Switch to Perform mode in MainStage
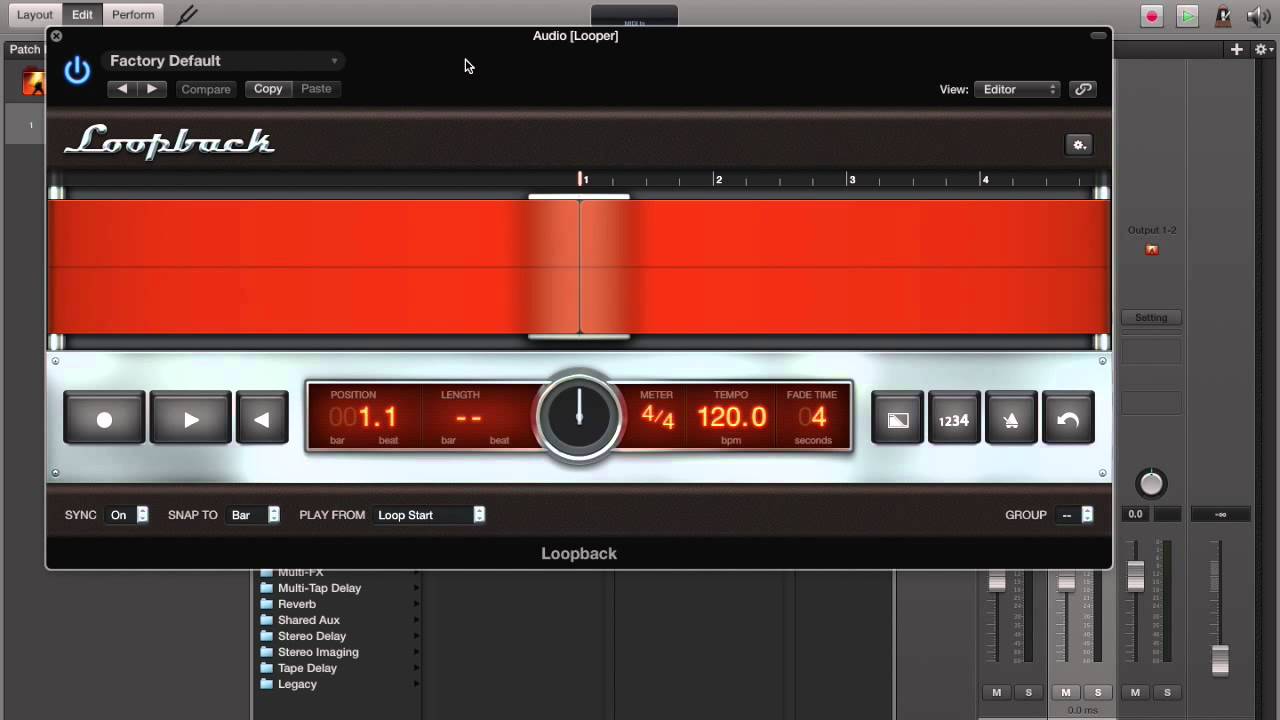Viewport: 1280px width, 720px height. 133,15
